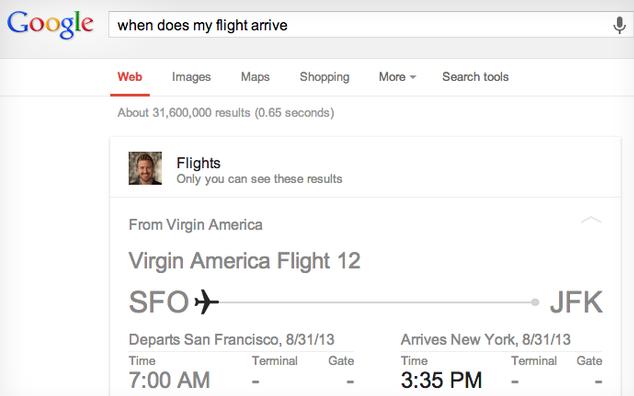The width and height of the screenshot is (634, 396).
Task: Switch to the Images tab
Action: tap(191, 77)
